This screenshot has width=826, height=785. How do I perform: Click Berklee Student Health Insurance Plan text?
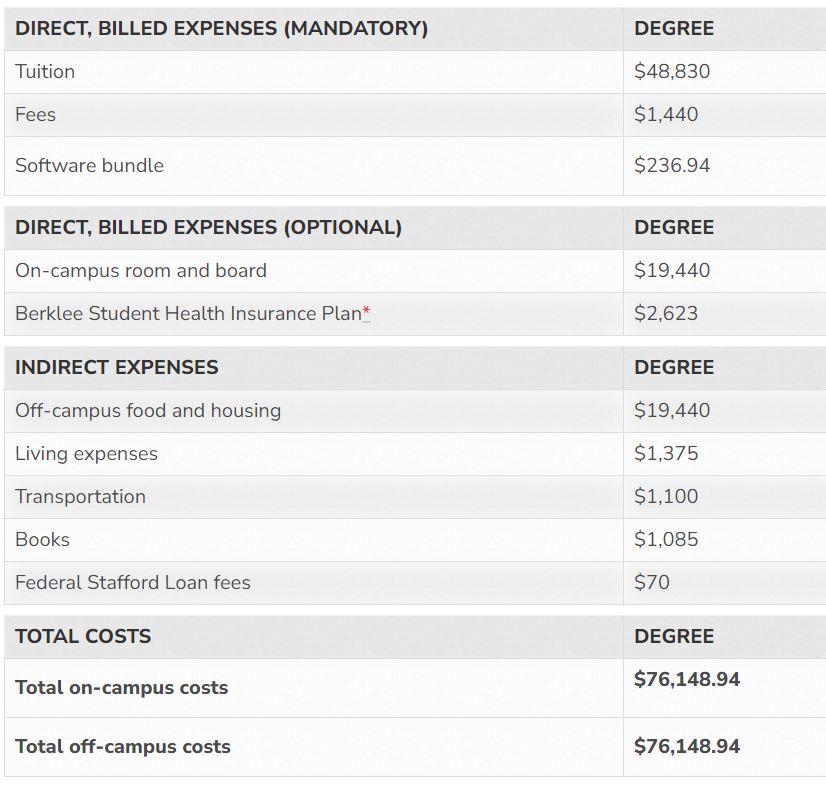click(x=188, y=314)
